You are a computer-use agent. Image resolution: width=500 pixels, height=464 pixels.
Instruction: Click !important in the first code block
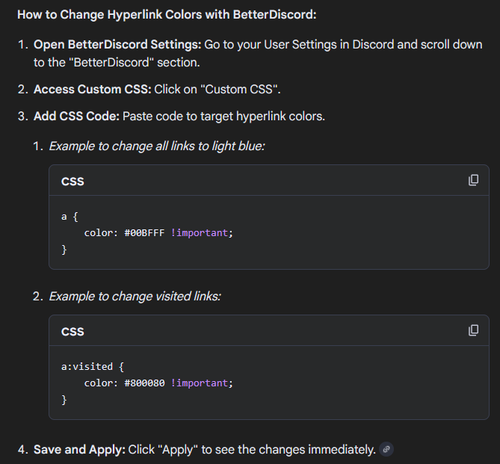tap(201, 233)
